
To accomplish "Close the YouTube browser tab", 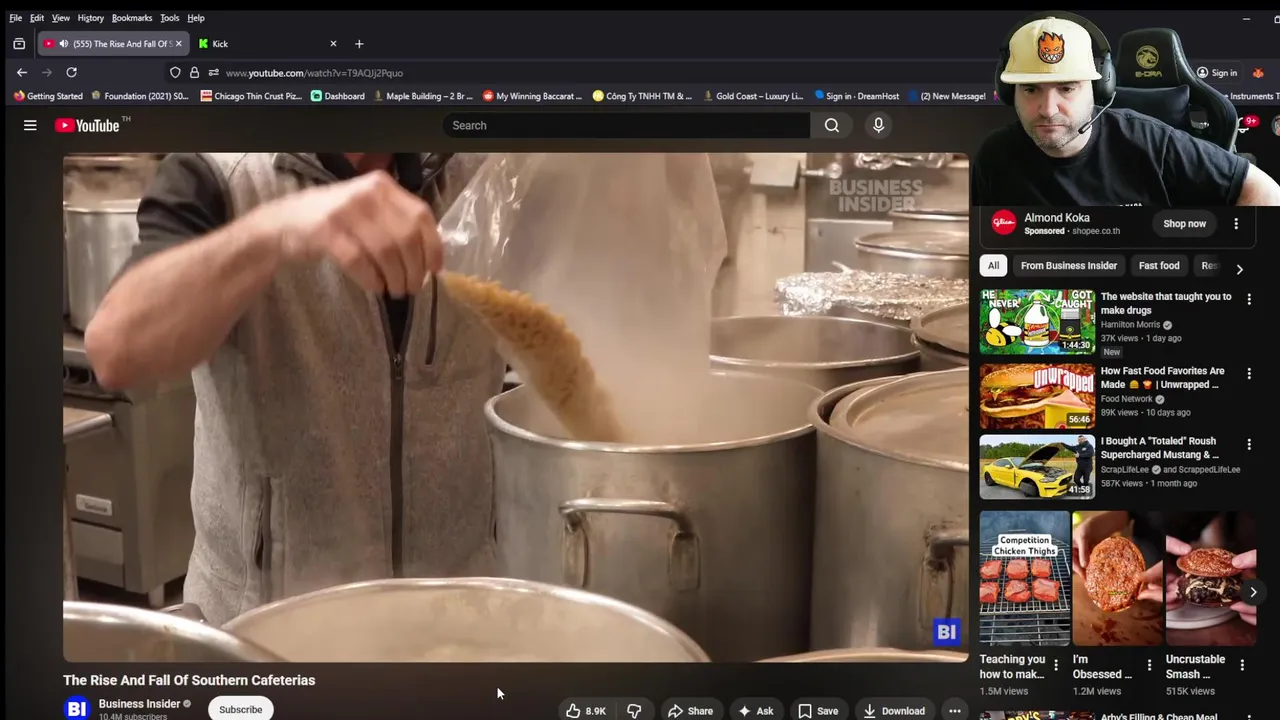I will point(178,44).
